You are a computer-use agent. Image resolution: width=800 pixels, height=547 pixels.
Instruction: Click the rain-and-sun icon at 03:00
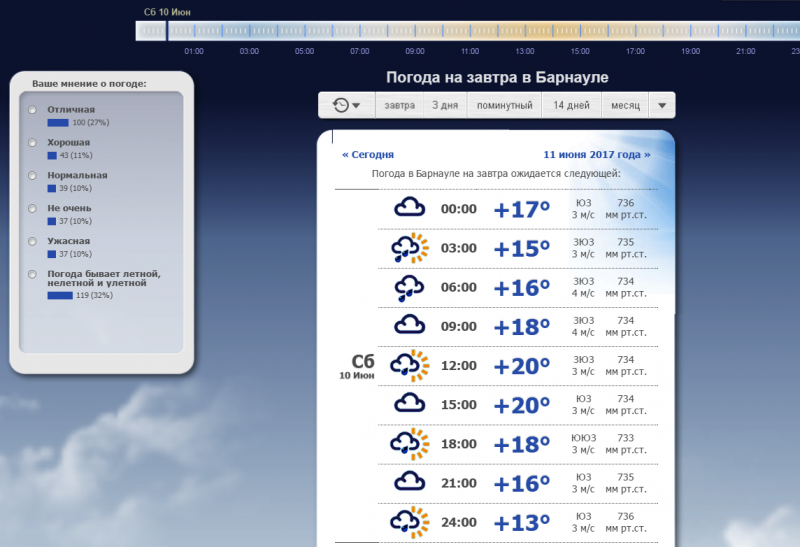(409, 248)
